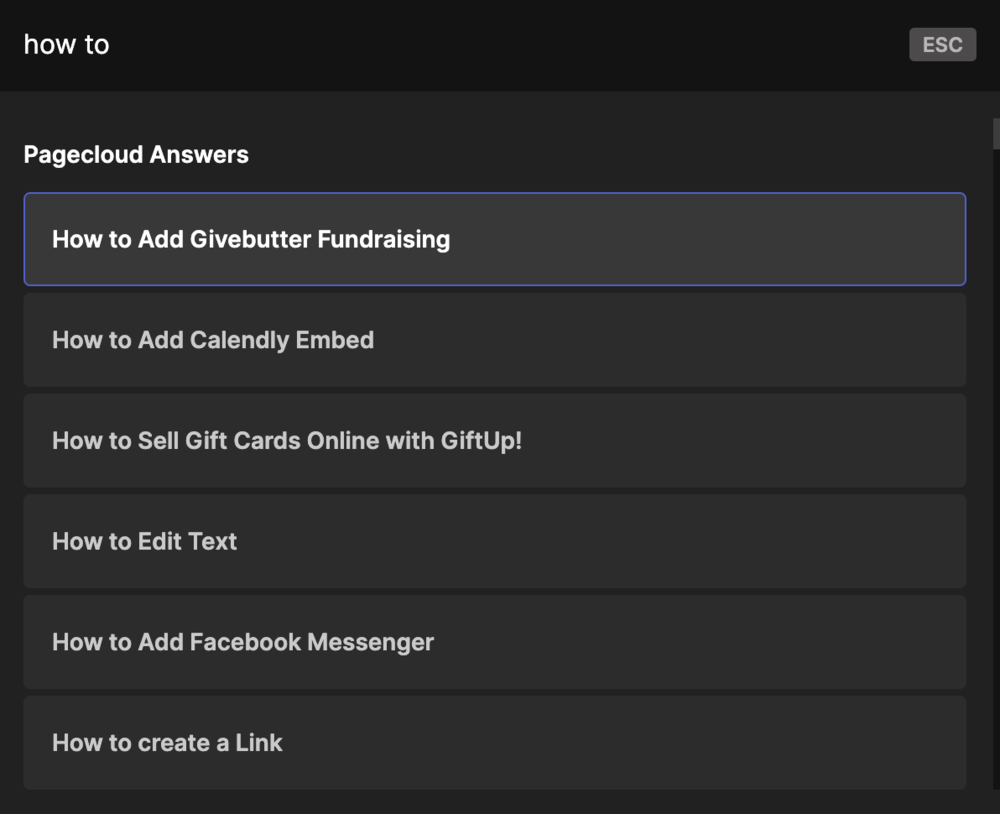1000x814 pixels.
Task: Click the results list scrollbar thumb
Action: pos(996,134)
